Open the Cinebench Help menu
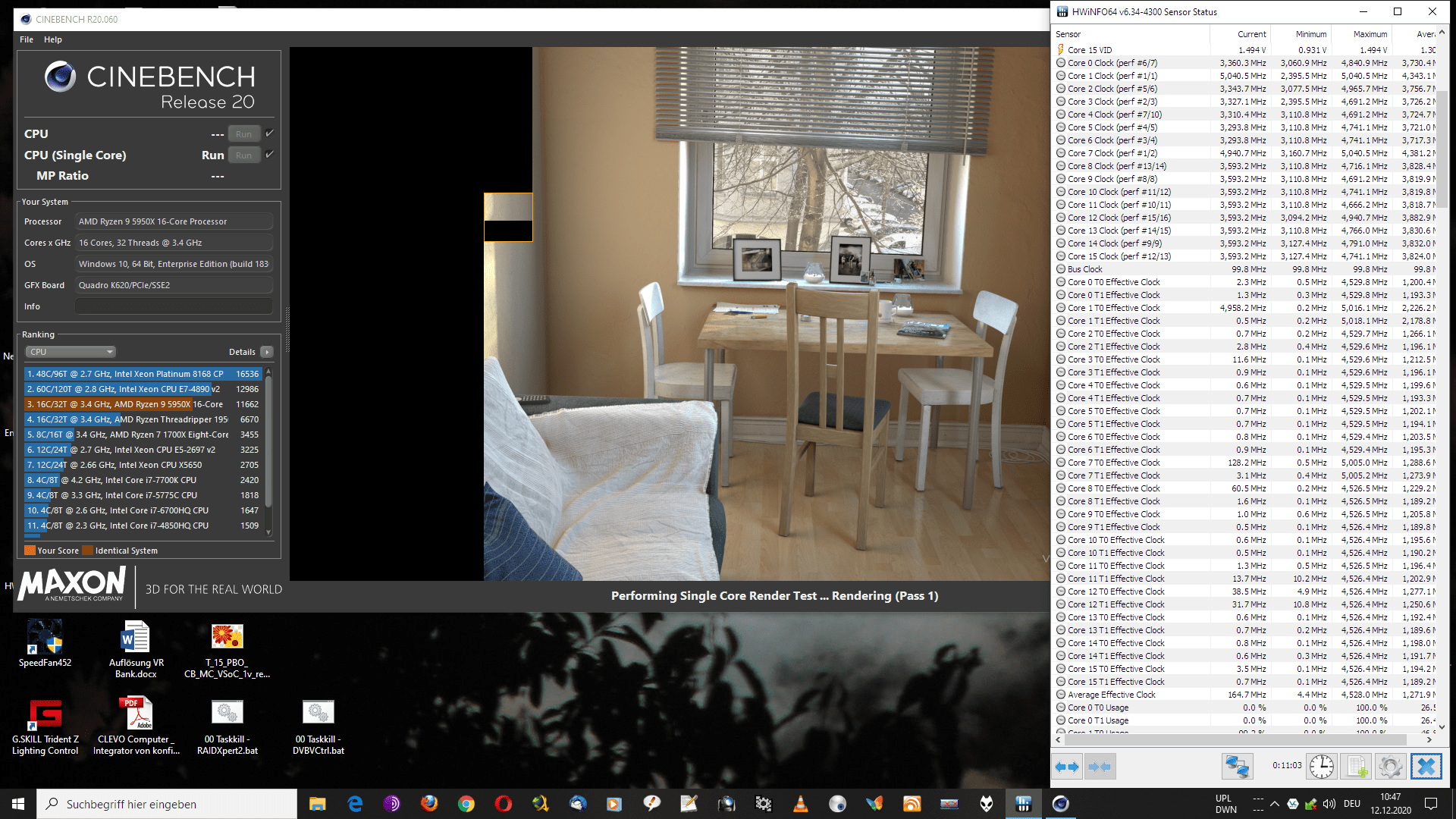This screenshot has width=1456, height=819. coord(52,39)
